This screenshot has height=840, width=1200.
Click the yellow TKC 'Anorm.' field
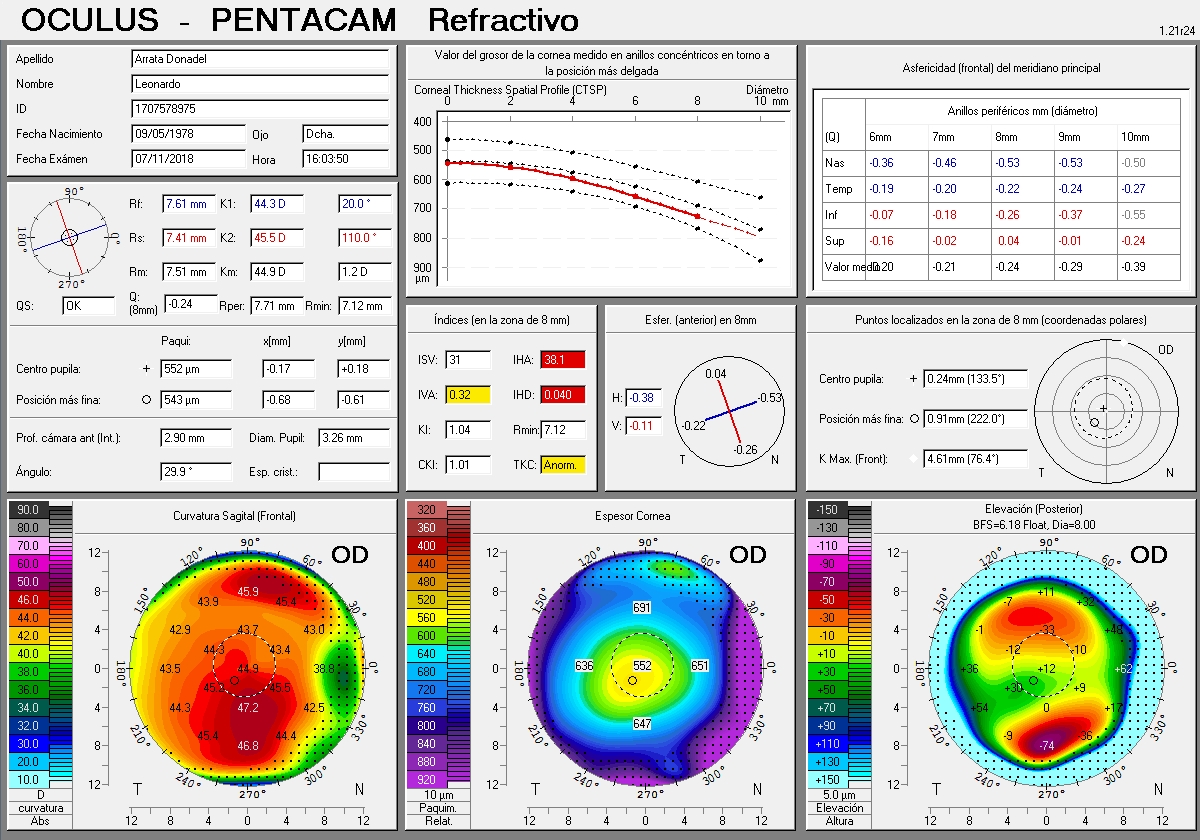562,465
